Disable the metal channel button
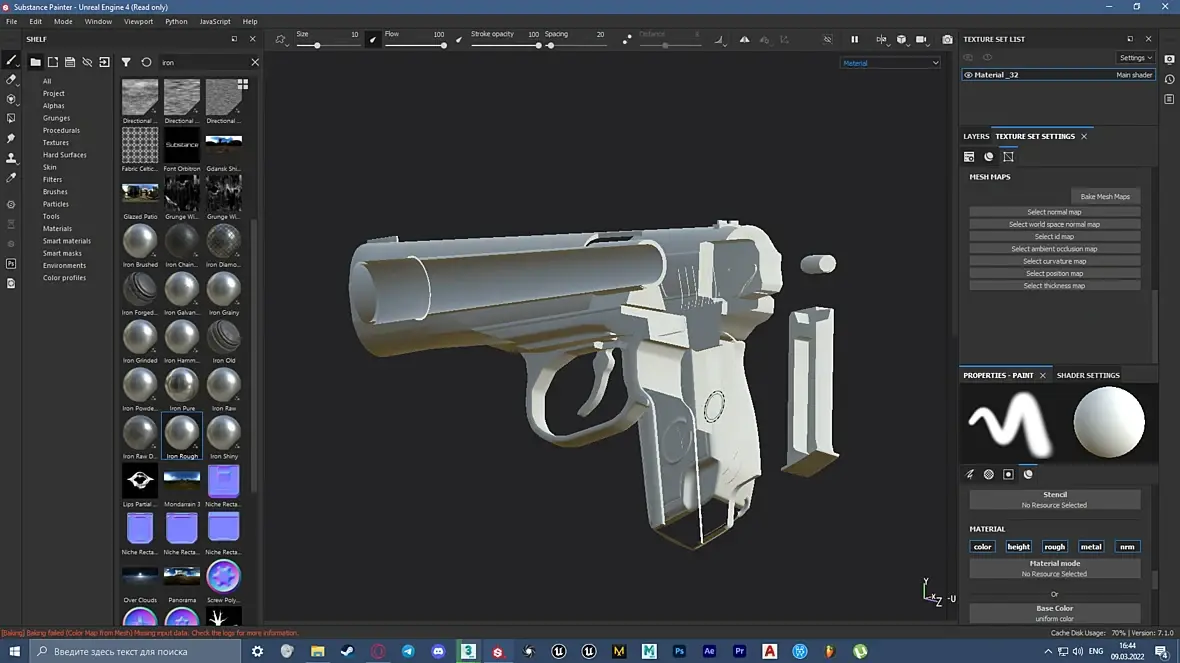 1091,547
